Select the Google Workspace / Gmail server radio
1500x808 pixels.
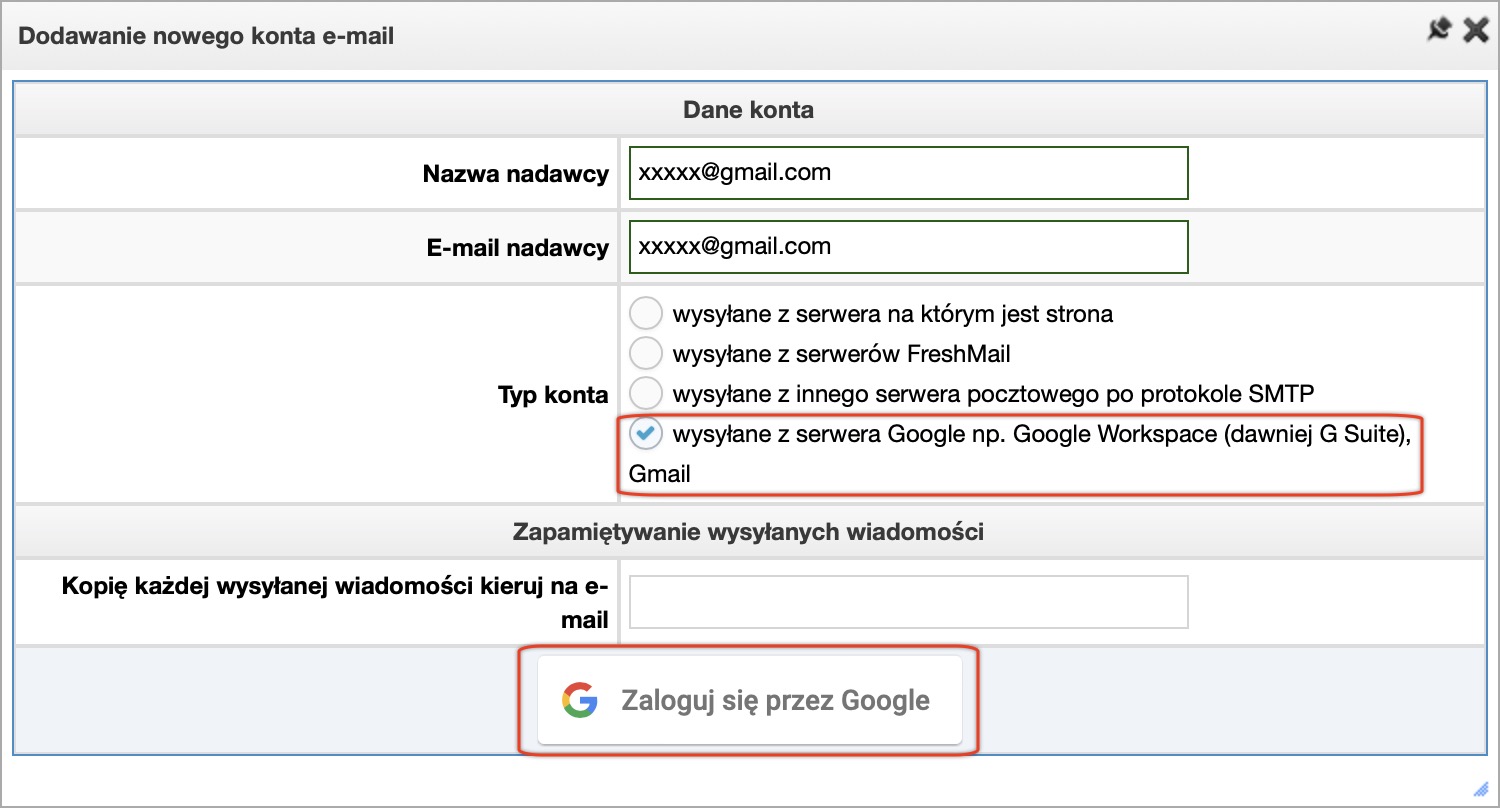645,434
